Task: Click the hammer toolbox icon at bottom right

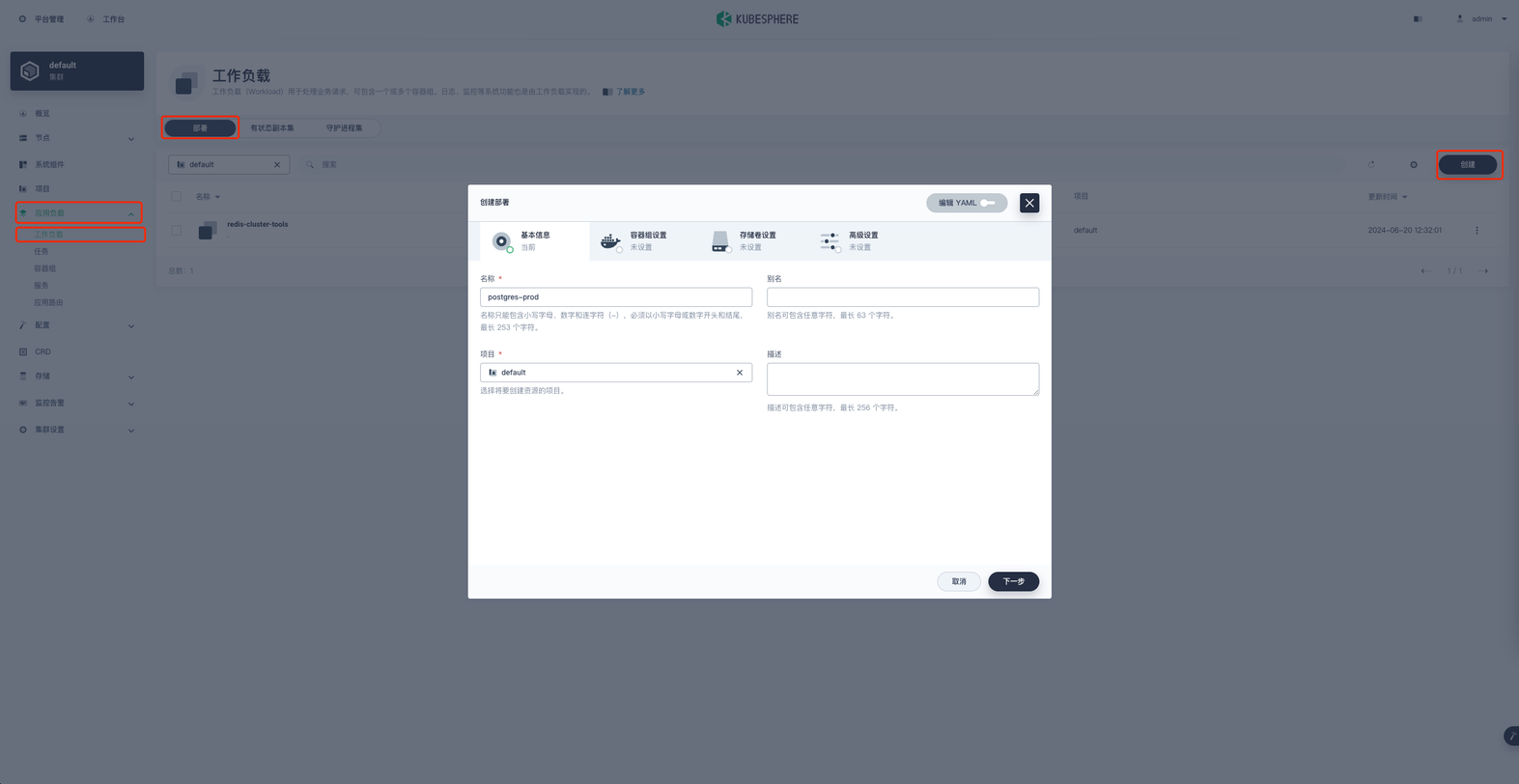Action: [1512, 737]
